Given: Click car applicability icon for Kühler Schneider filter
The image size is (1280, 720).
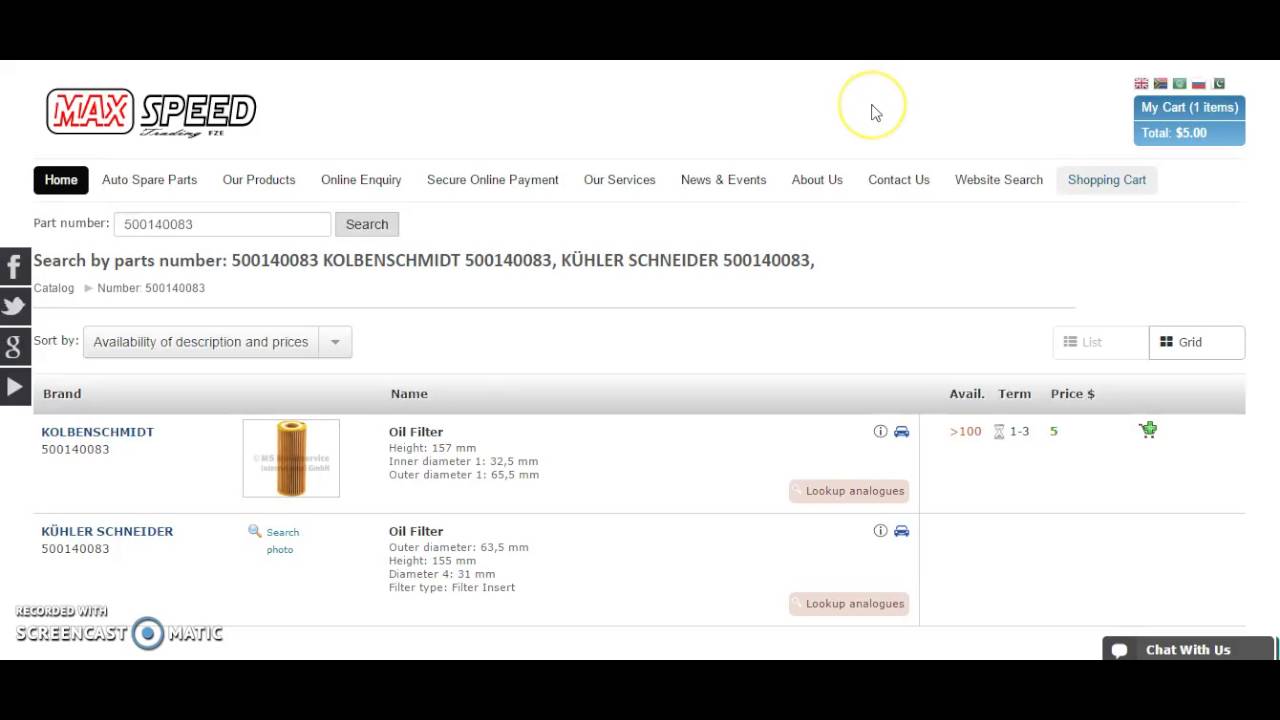Looking at the screenshot, I should [x=901, y=530].
